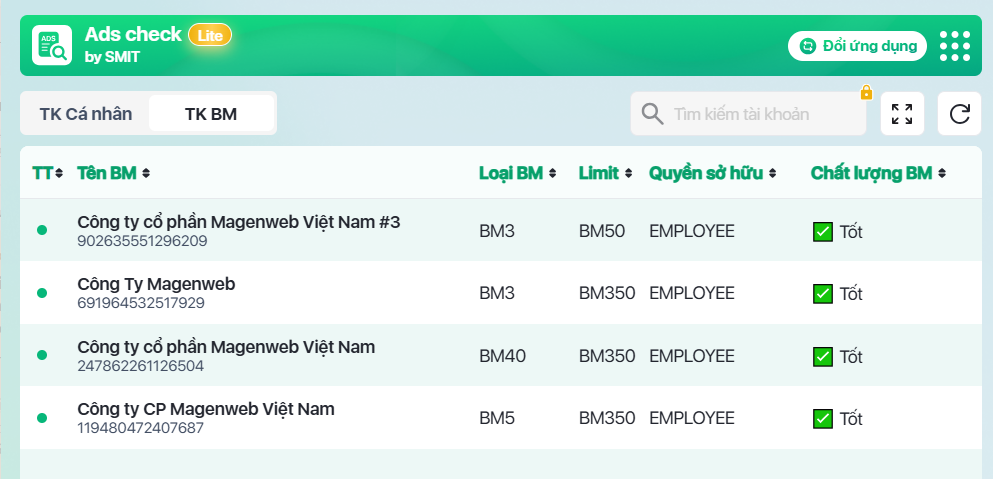
Task: Click BM ID 247862261126504
Action: pos(141,366)
